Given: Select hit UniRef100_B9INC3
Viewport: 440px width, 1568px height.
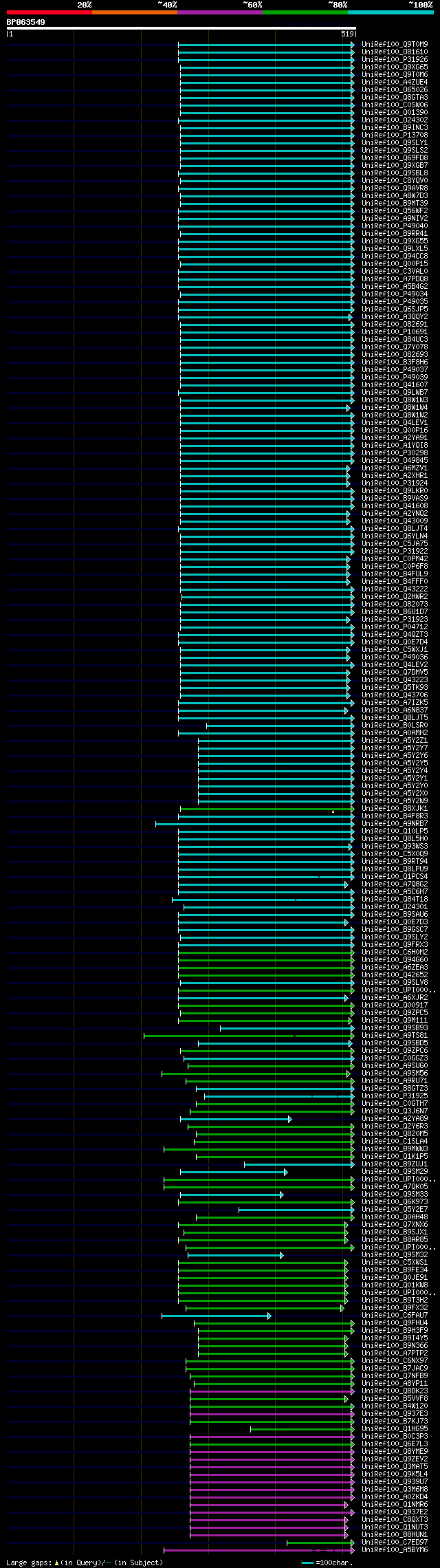Looking at the screenshot, I should [395, 128].
